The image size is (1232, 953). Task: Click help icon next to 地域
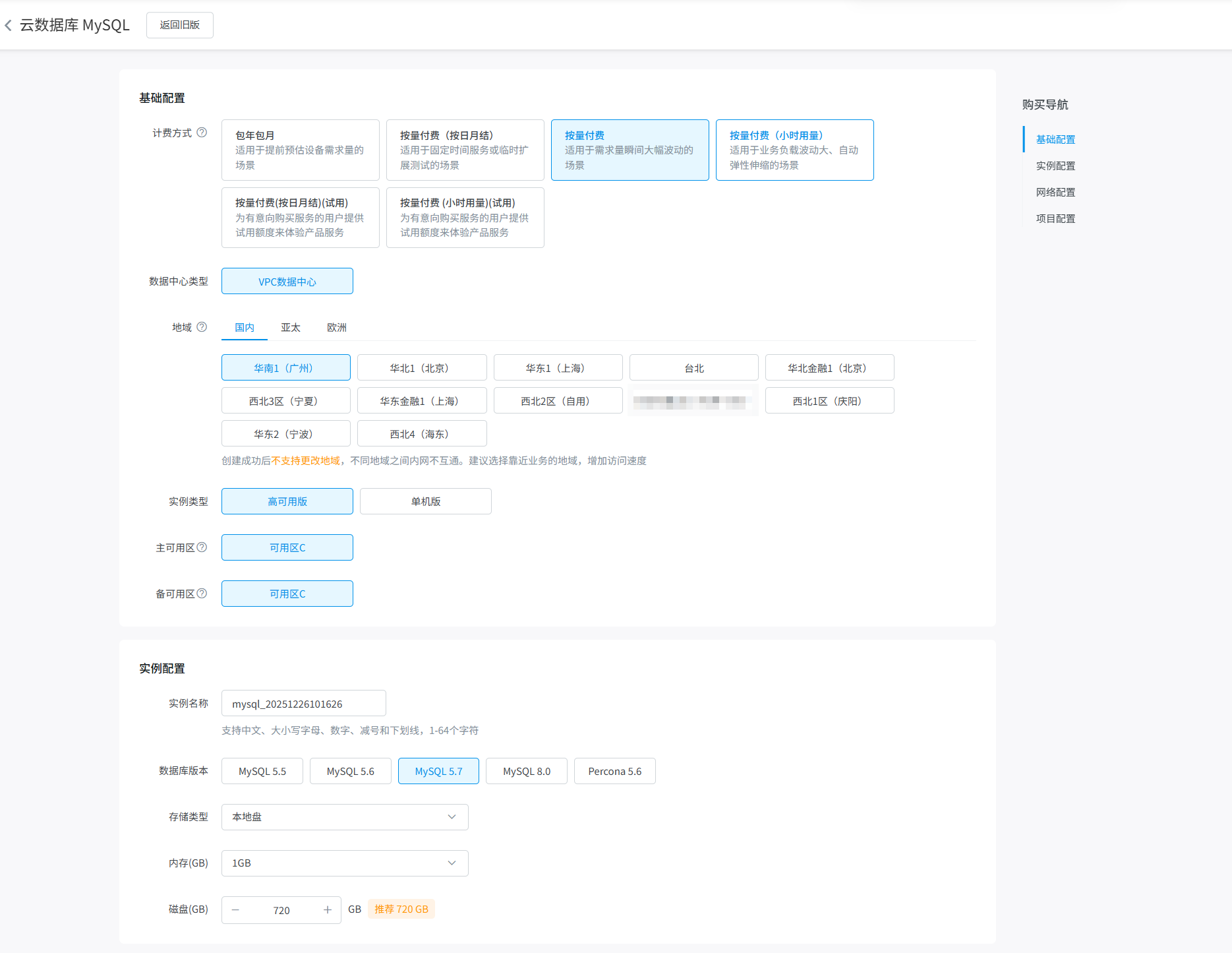coord(202,327)
